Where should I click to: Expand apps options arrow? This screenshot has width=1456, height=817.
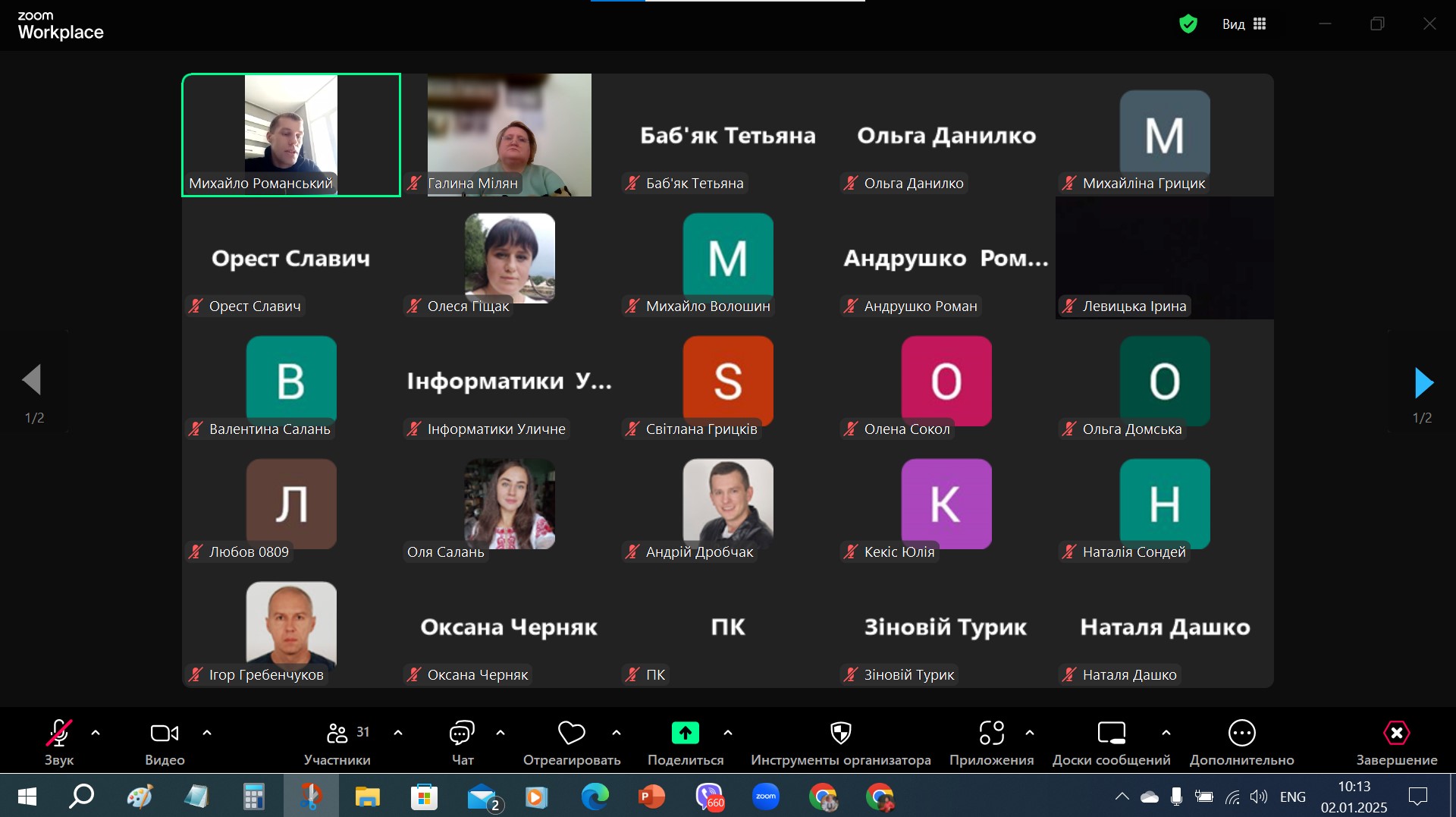point(1030,733)
